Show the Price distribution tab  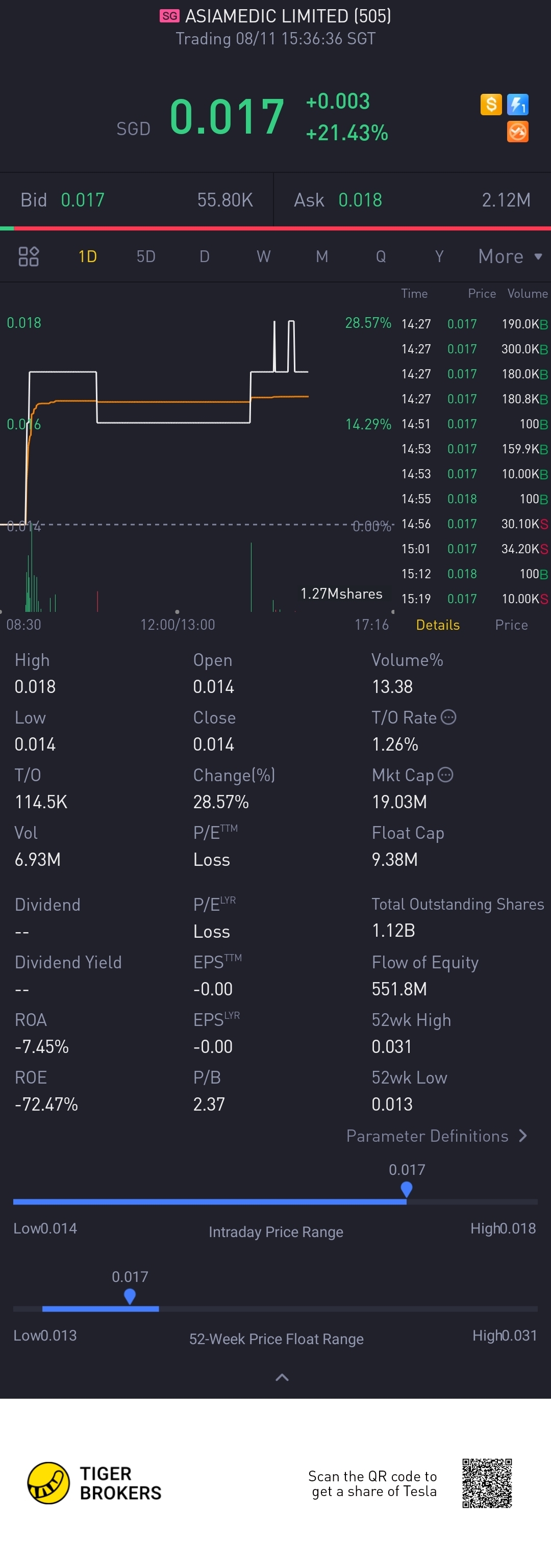(511, 625)
